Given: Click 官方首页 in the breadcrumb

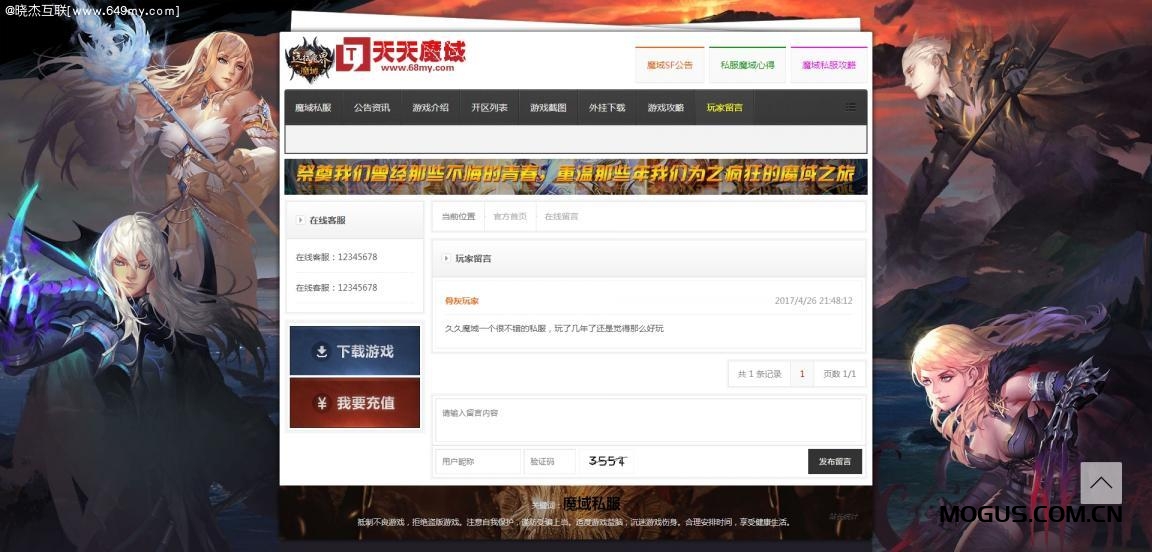Looking at the screenshot, I should coord(510,217).
